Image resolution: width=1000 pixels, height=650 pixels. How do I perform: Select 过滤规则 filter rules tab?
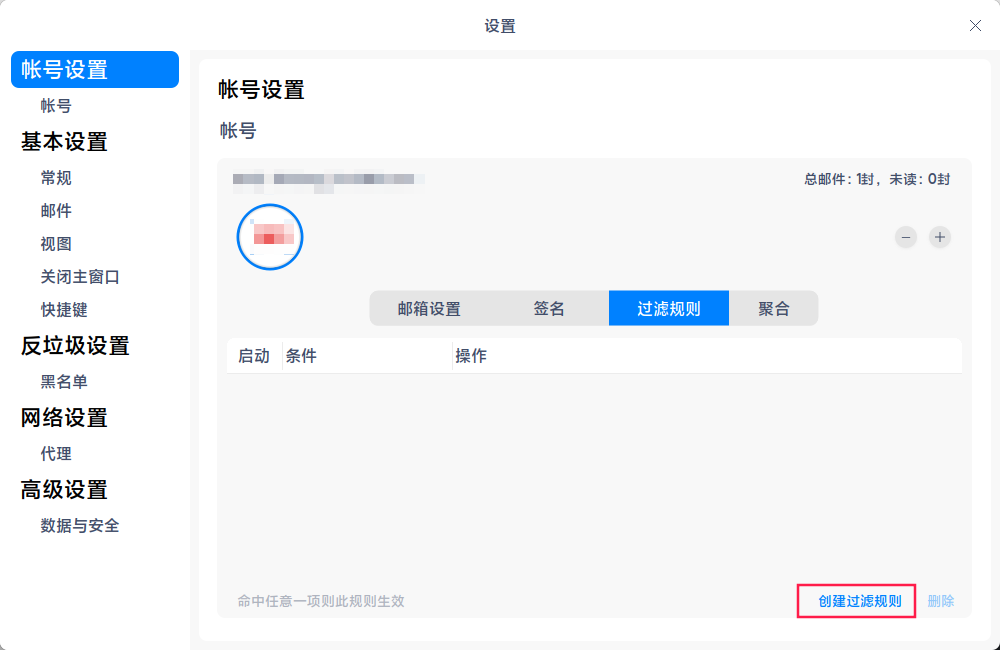click(x=668, y=308)
